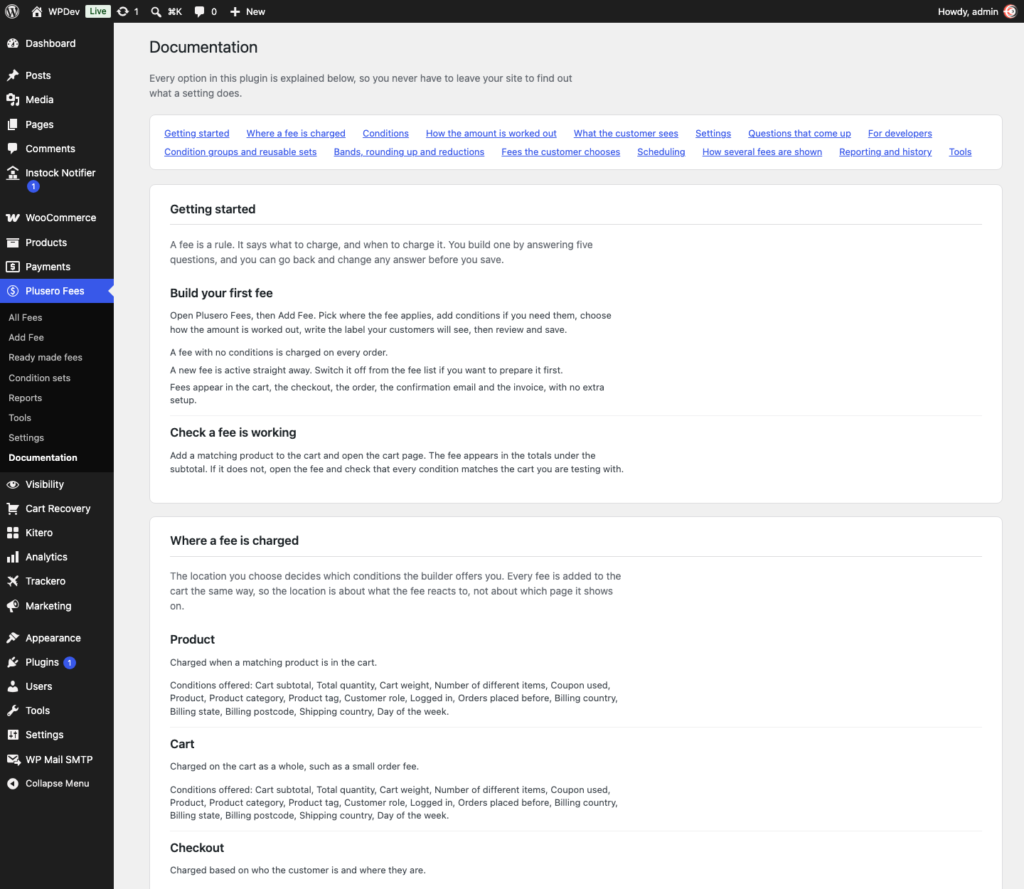This screenshot has width=1024, height=889.
Task: Open the WPDev site home icon
Action: click(37, 11)
